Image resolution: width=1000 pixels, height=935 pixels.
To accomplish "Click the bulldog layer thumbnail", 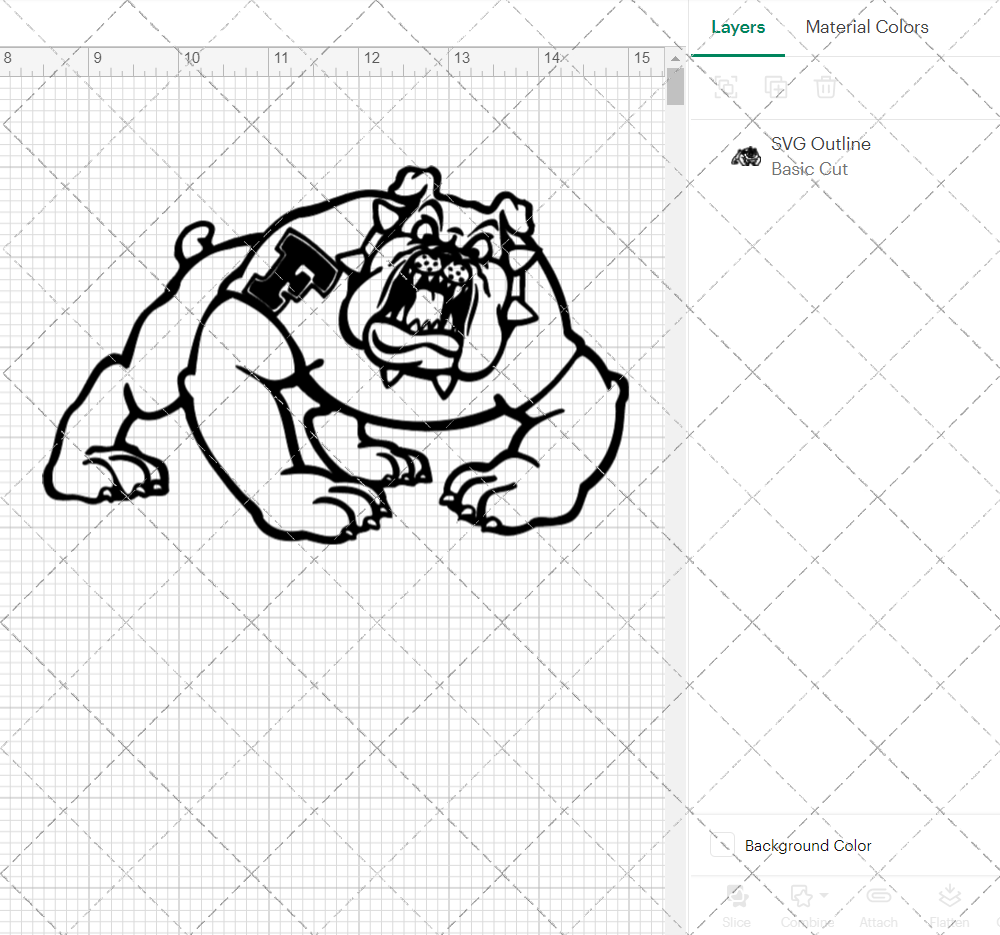I will [x=746, y=156].
